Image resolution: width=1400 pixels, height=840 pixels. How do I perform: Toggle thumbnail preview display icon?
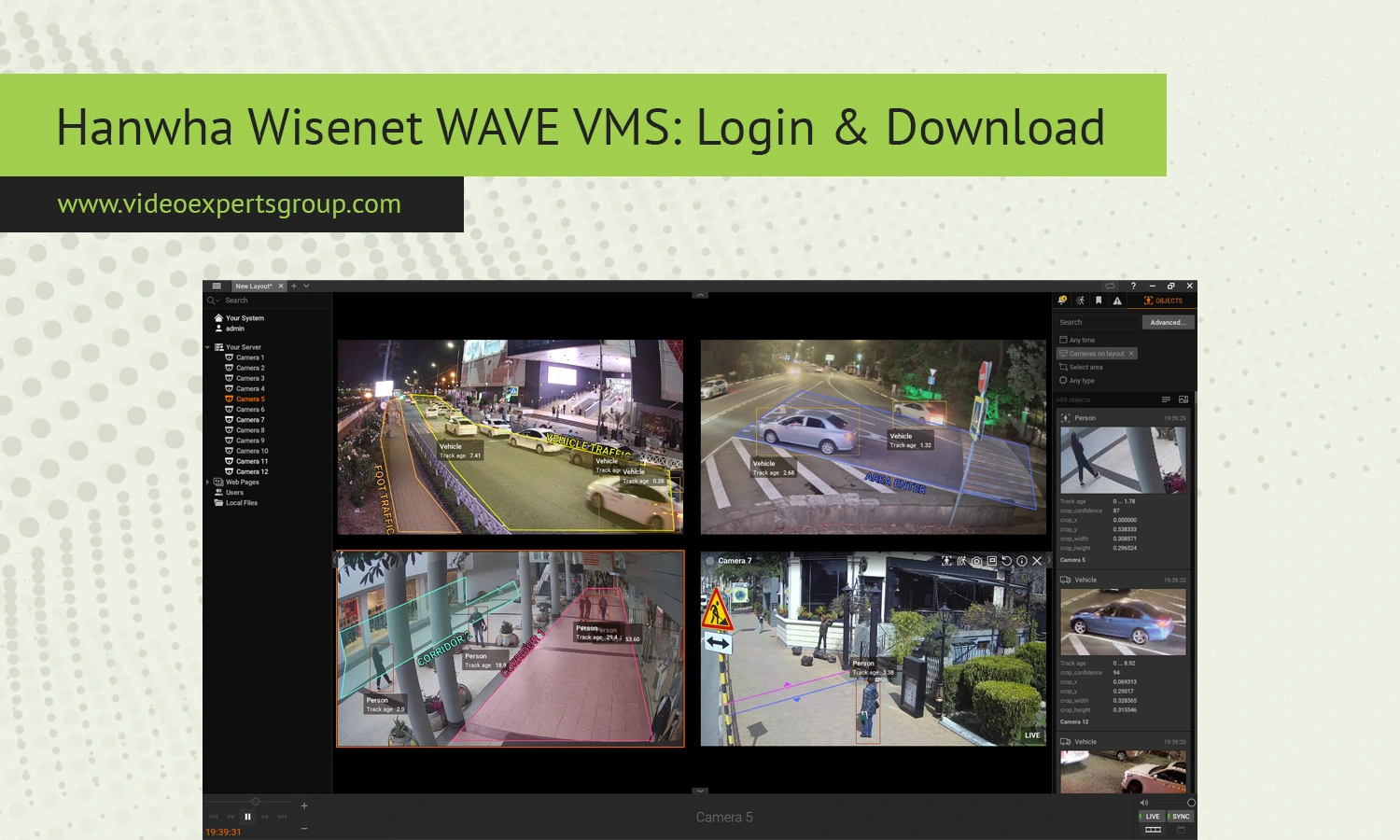(1183, 399)
